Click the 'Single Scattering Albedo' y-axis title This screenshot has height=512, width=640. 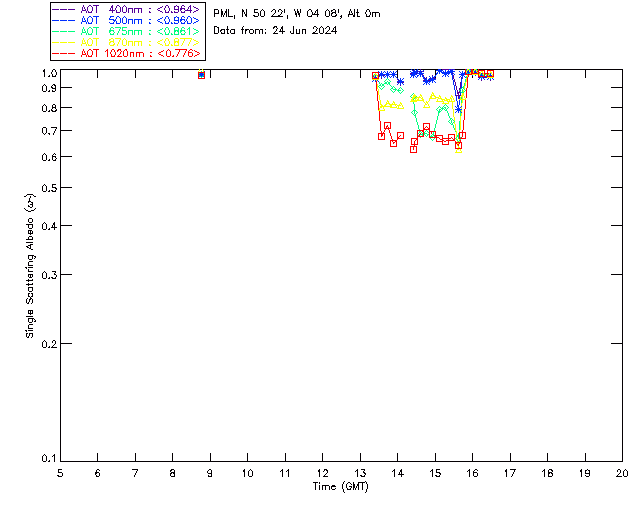(x=30, y=266)
